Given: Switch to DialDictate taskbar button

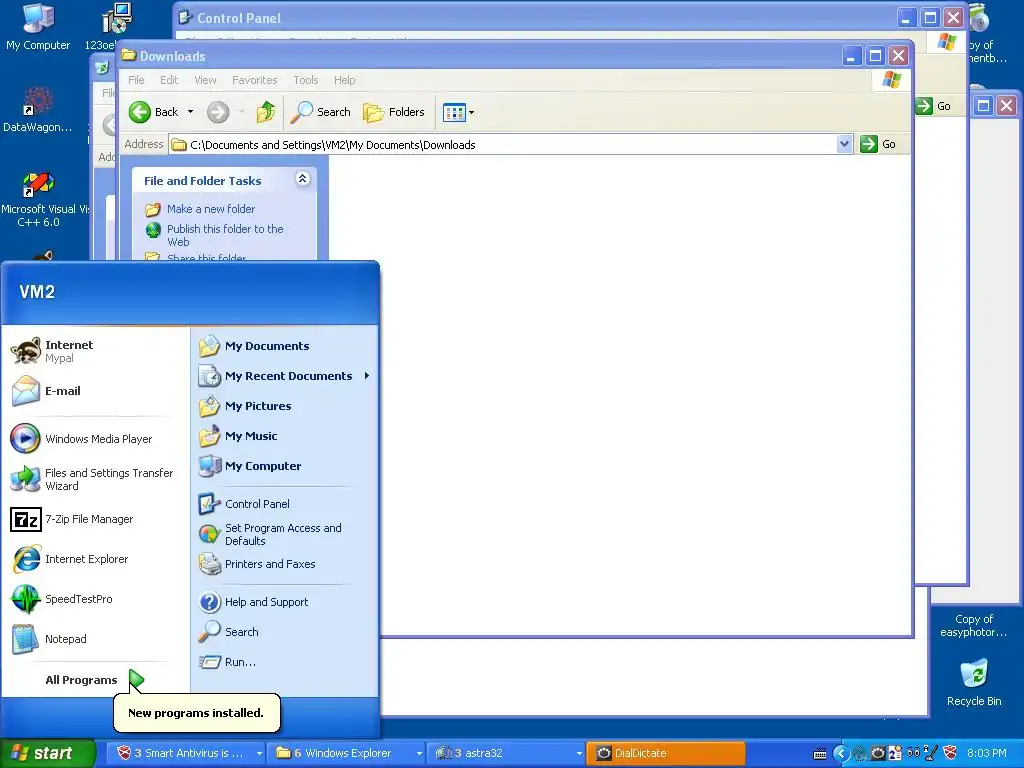Looking at the screenshot, I should tap(666, 753).
